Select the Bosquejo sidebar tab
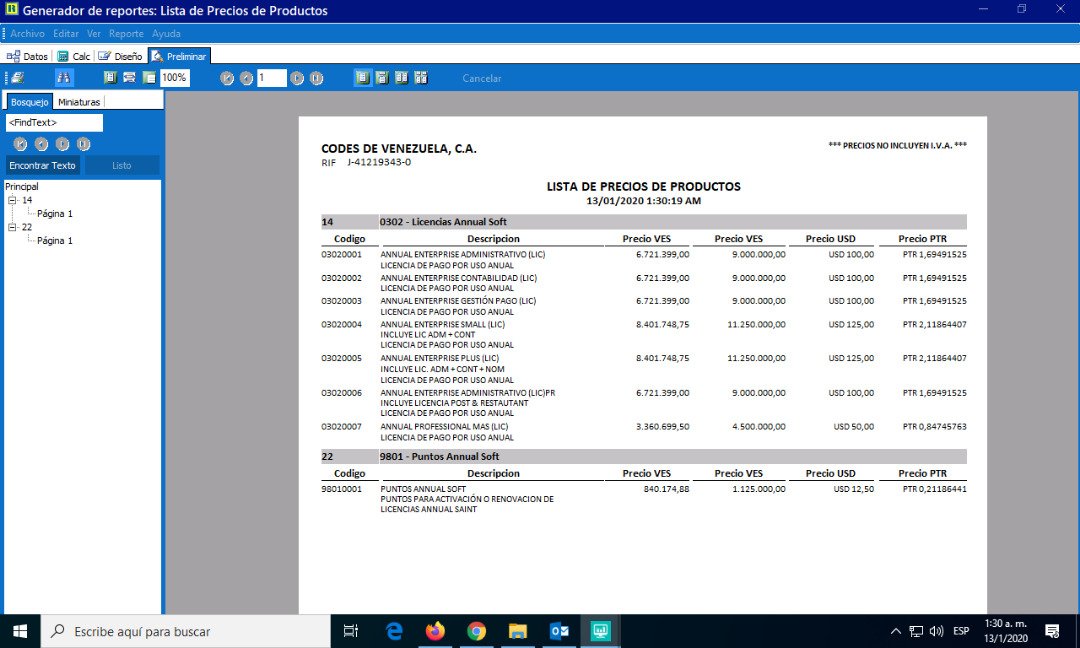1080x648 pixels. pos(30,102)
